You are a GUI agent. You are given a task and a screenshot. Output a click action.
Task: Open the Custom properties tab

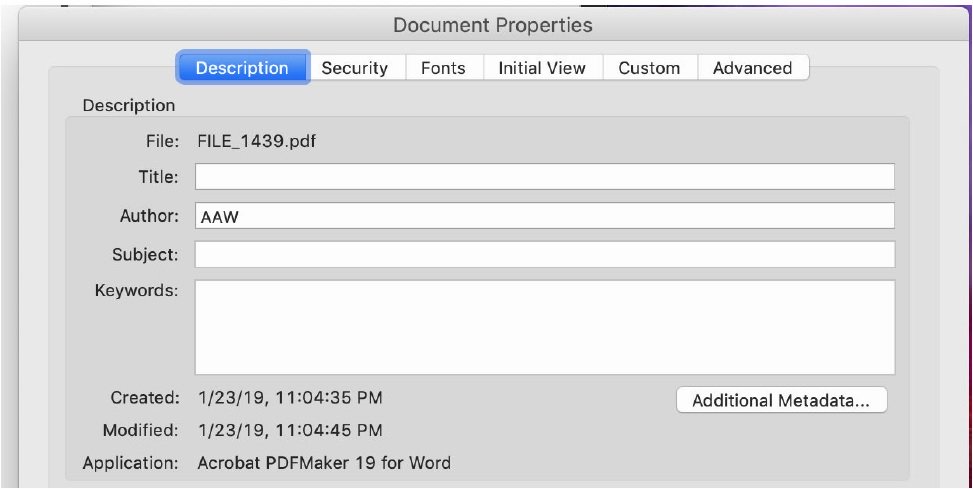point(649,68)
